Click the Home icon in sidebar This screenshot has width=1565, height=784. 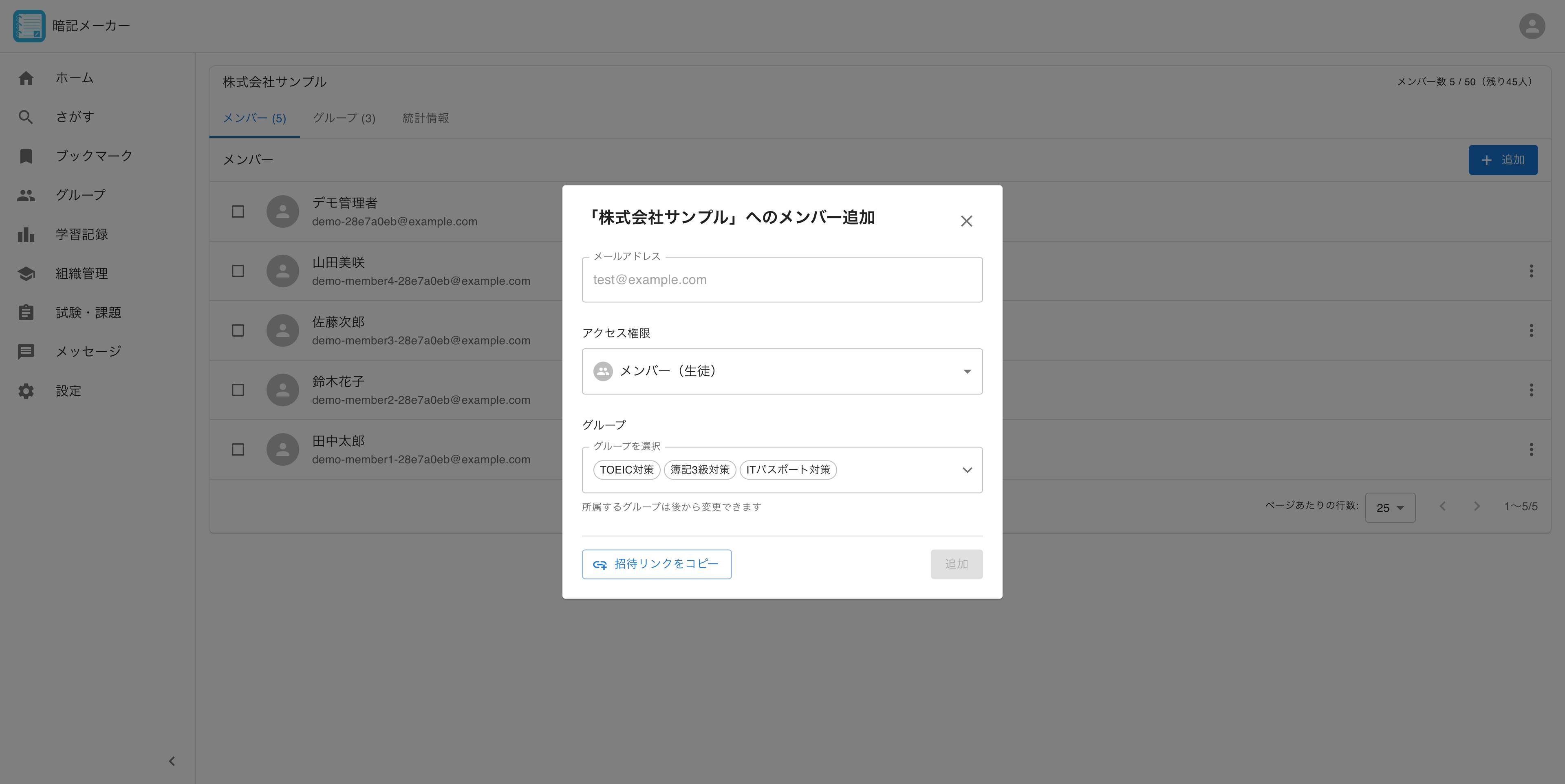pos(26,78)
